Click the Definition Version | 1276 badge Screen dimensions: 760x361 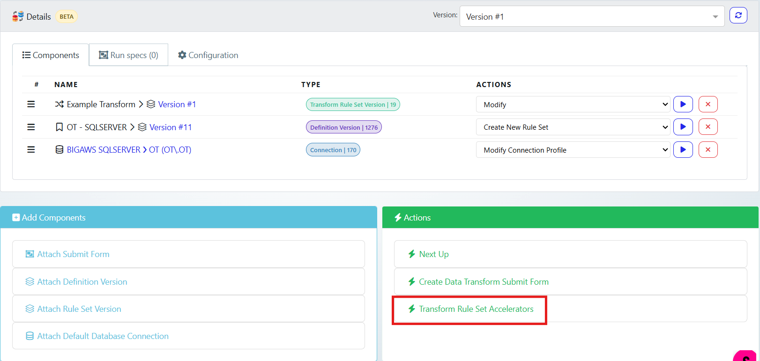point(344,127)
